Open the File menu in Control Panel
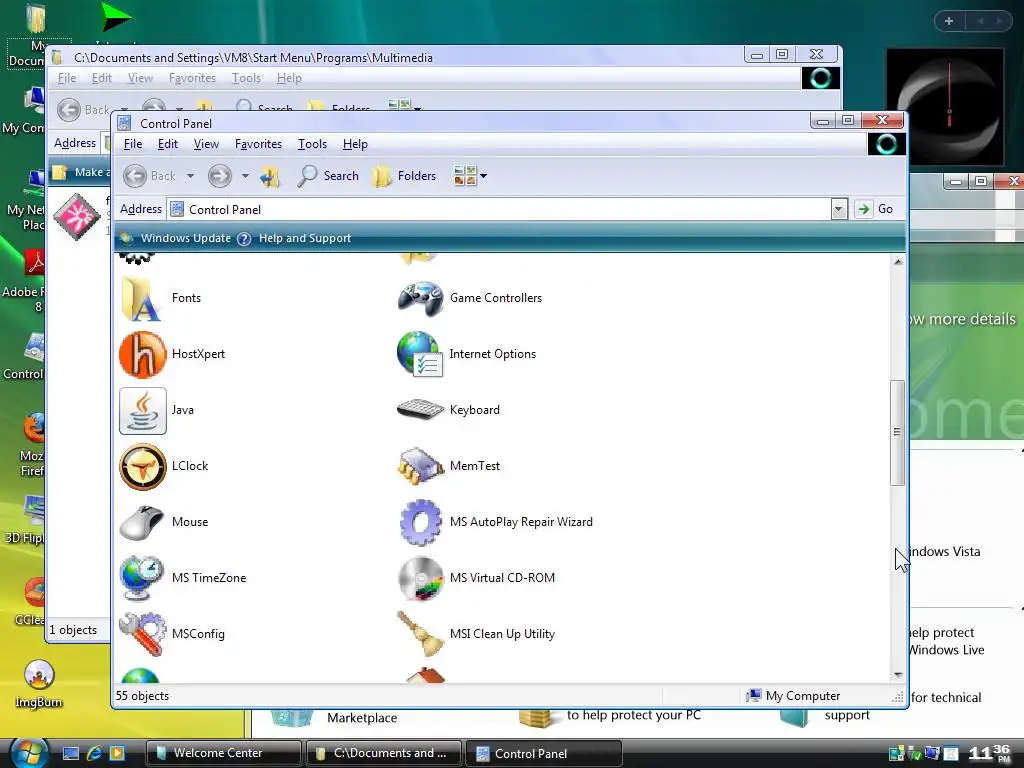The height and width of the screenshot is (768, 1024). (133, 144)
